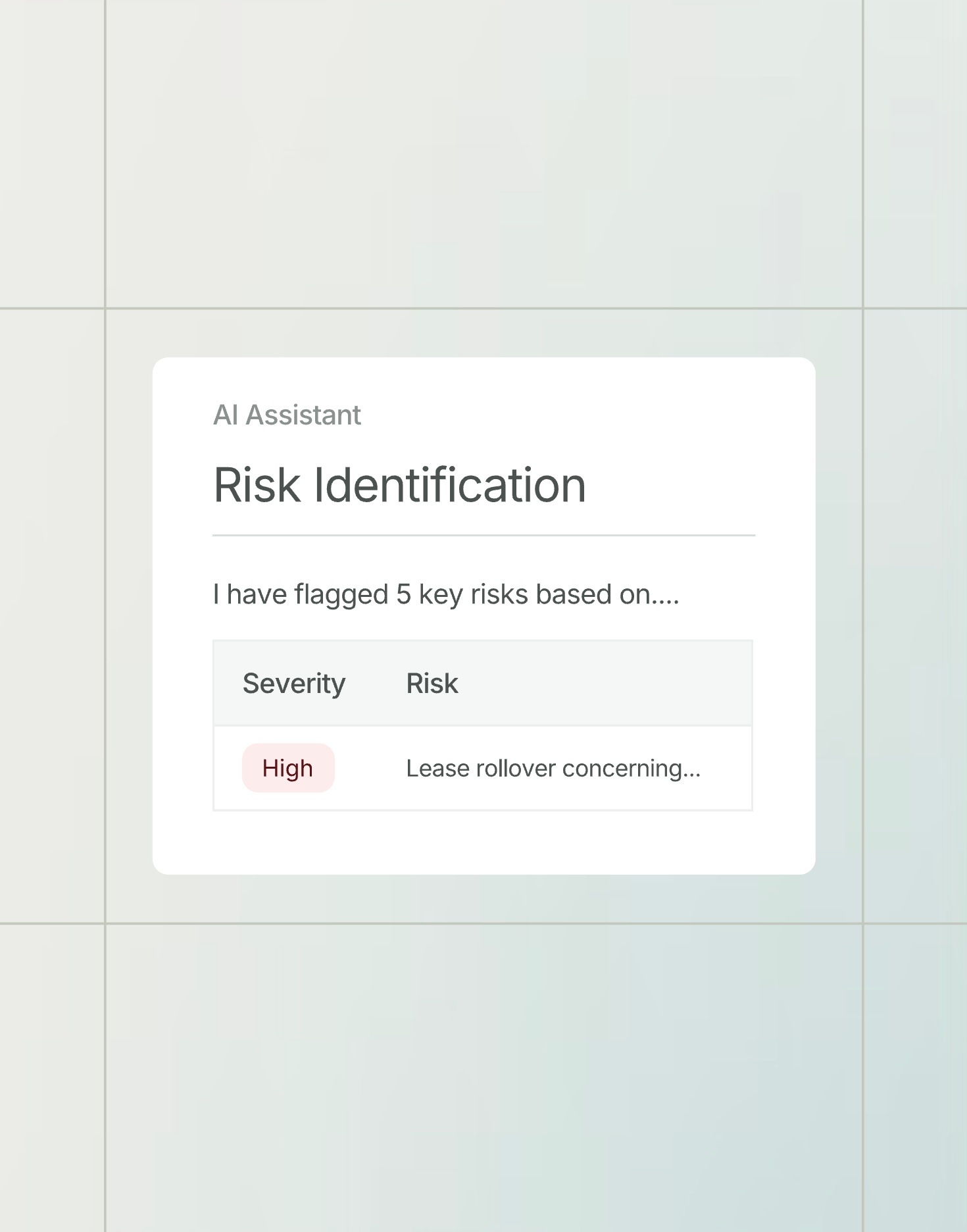Click the word 'Assistant' in the card label
The height and width of the screenshot is (1232, 967).
(x=303, y=415)
